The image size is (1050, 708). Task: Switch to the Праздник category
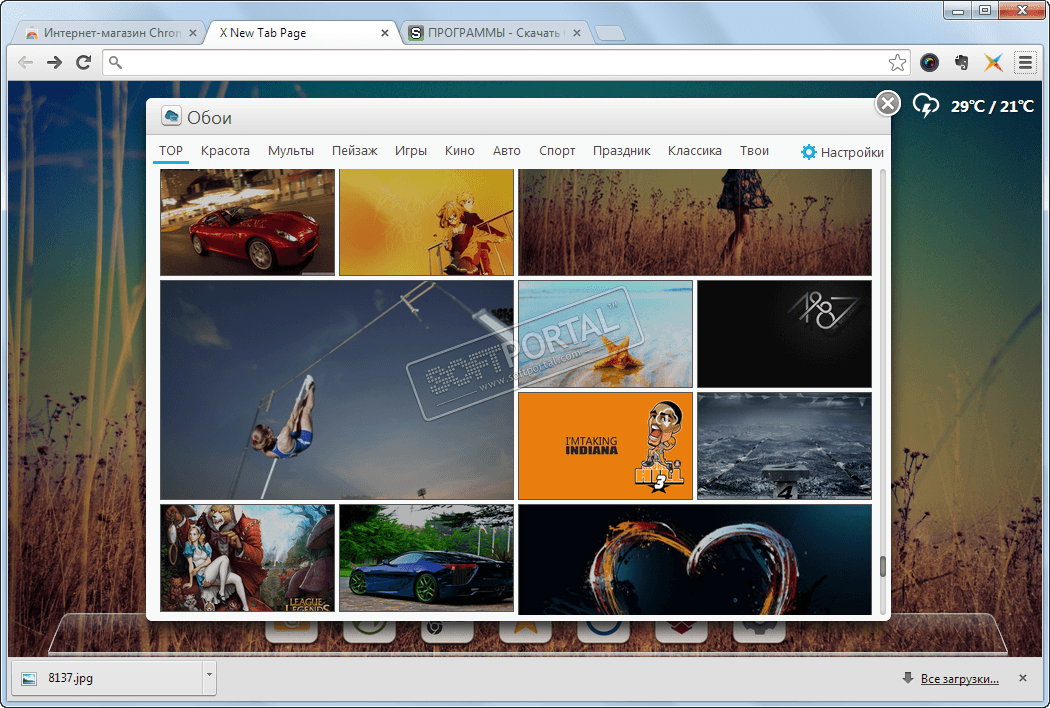click(x=621, y=151)
